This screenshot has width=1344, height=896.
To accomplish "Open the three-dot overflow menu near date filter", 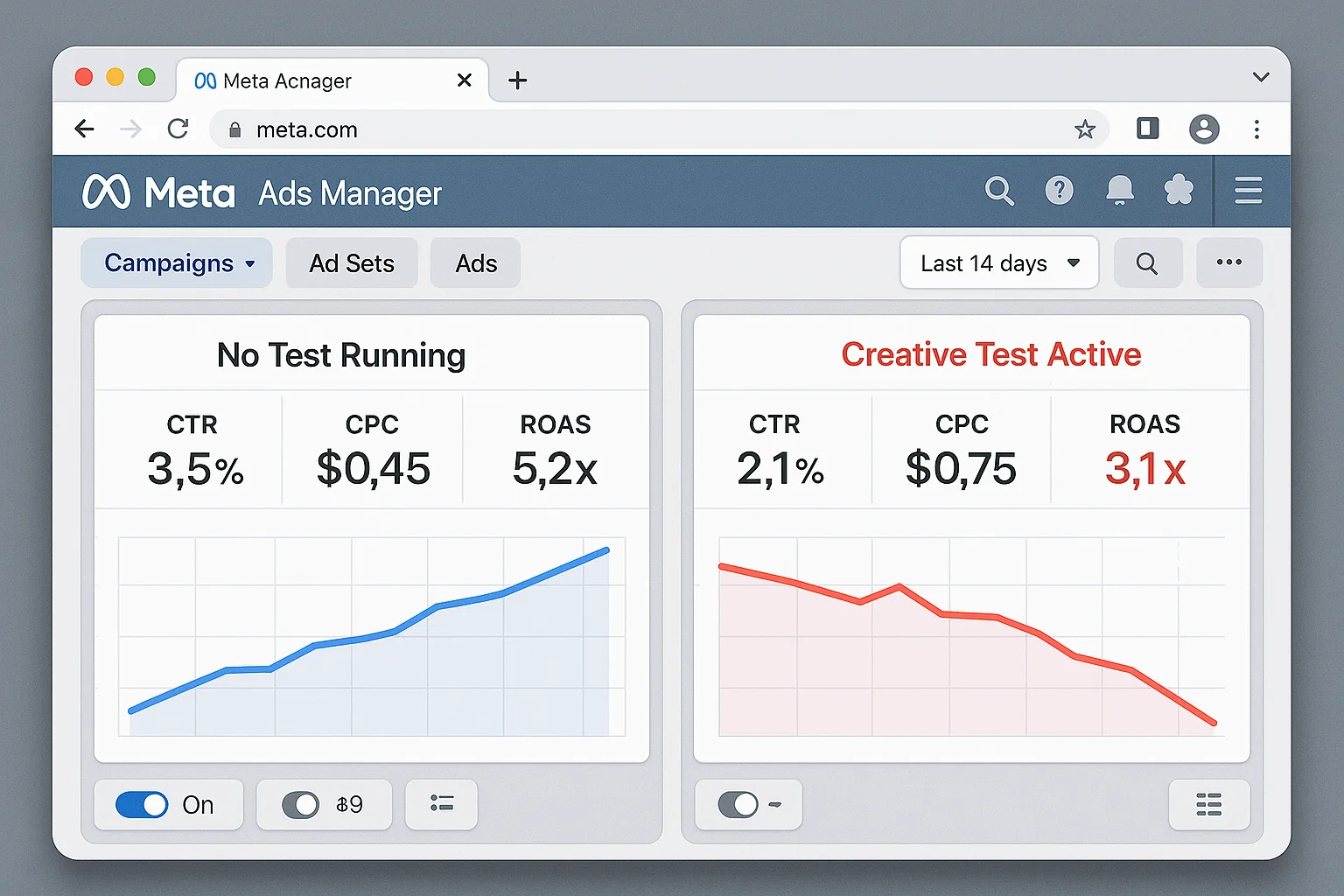I will (1229, 262).
